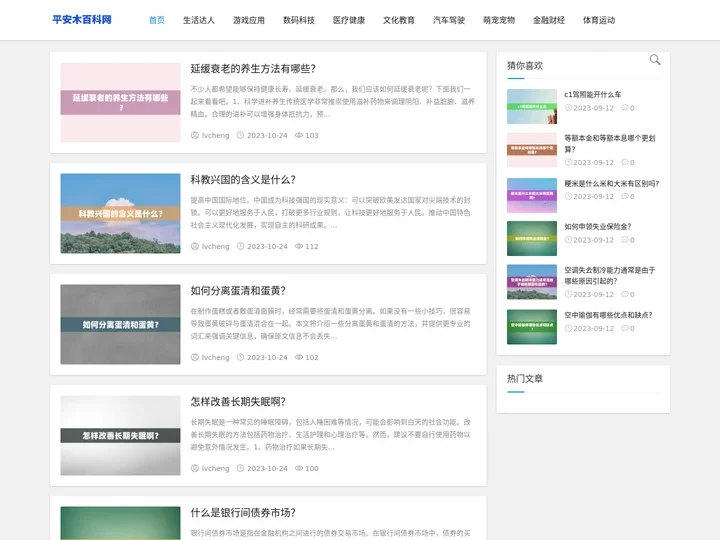Click the clock icon on 延缓衰老 article date
The height and width of the screenshot is (540, 720).
(x=240, y=135)
